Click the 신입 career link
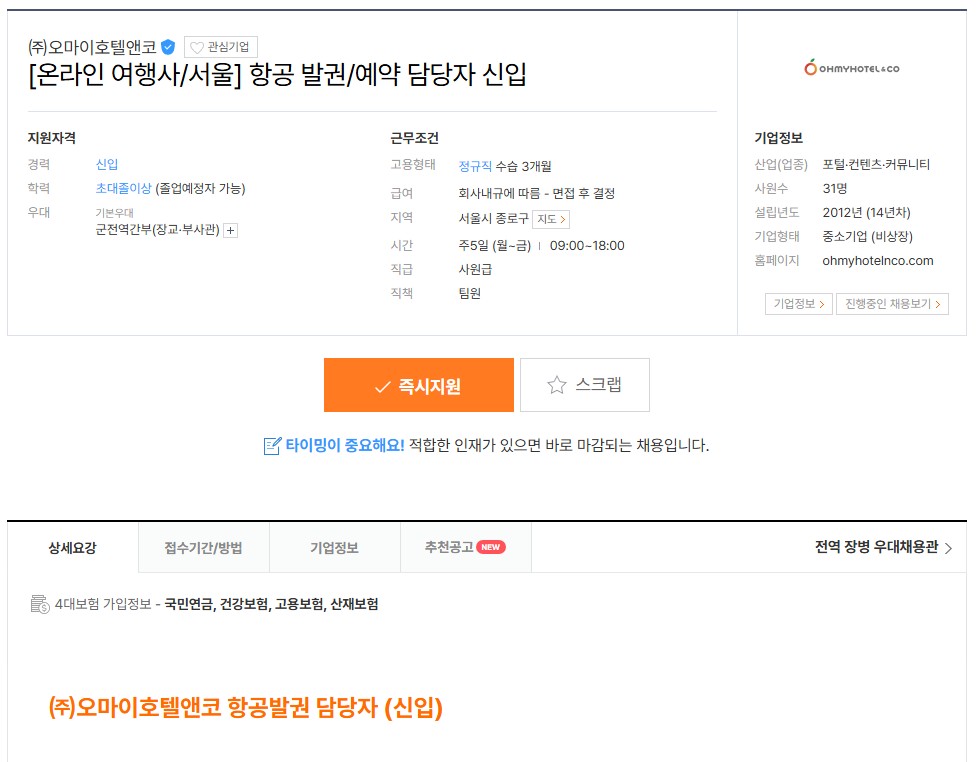The image size is (977, 762). [107, 164]
